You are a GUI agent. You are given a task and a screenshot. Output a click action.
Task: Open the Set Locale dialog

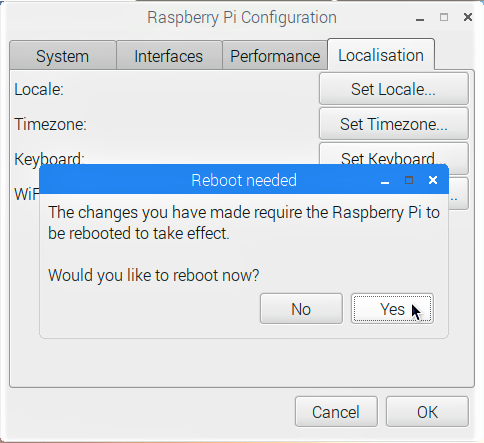point(394,89)
